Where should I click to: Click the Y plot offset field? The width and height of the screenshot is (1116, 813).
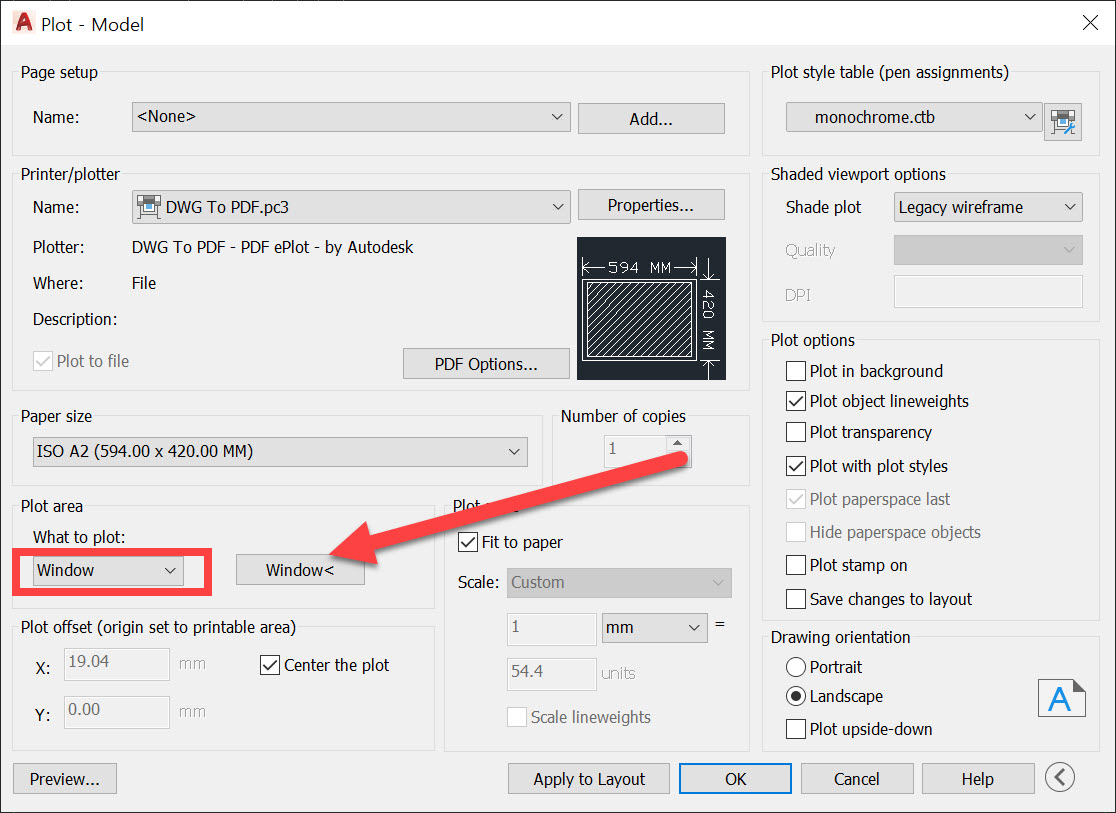117,711
